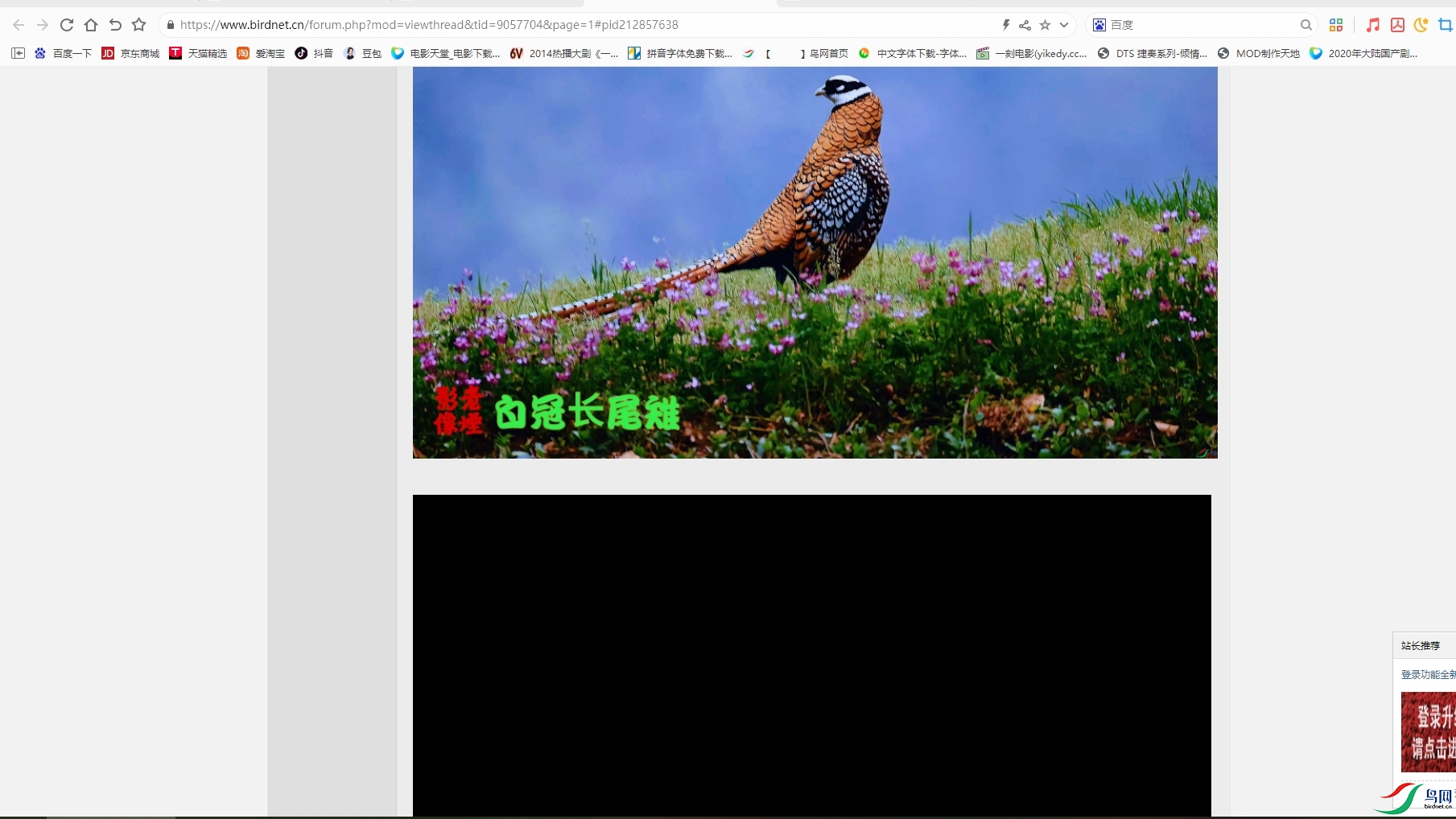Viewport: 1456px width, 819px height.
Task: Open the extensions grid menu
Action: pyautogui.click(x=1336, y=25)
